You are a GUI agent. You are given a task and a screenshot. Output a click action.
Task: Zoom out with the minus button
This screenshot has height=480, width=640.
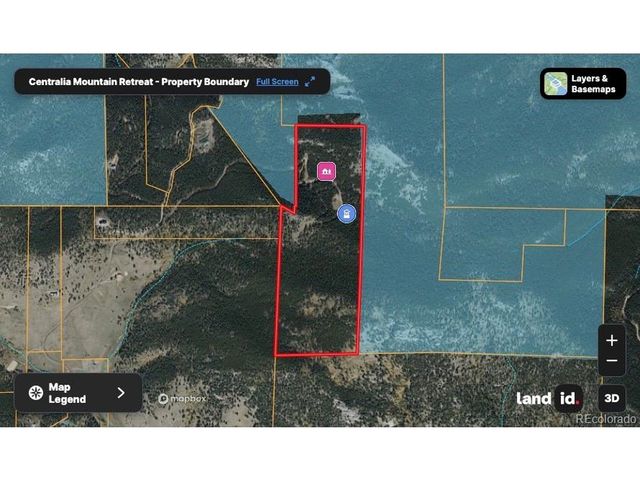click(x=611, y=361)
